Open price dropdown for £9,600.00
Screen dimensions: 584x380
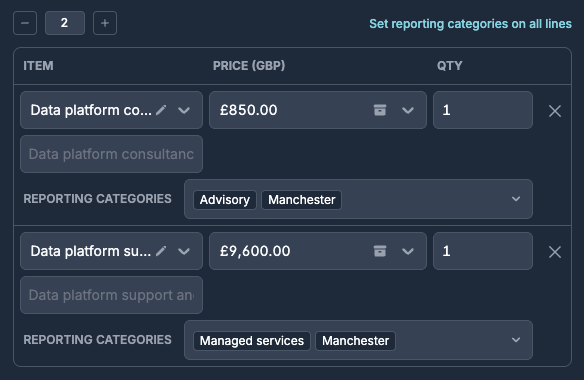(408, 251)
